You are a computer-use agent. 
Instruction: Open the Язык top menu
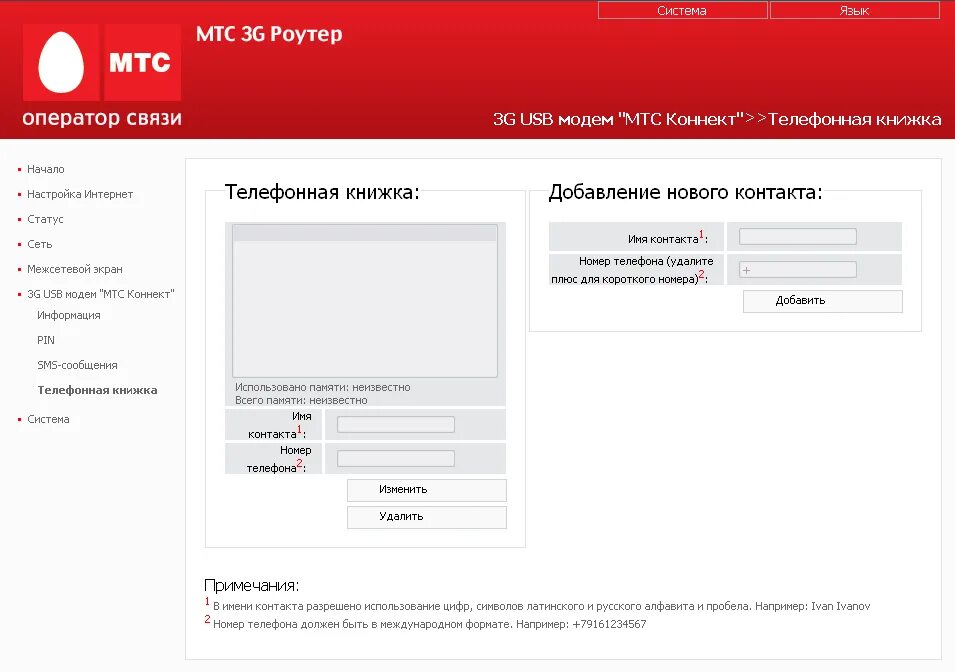tap(855, 10)
